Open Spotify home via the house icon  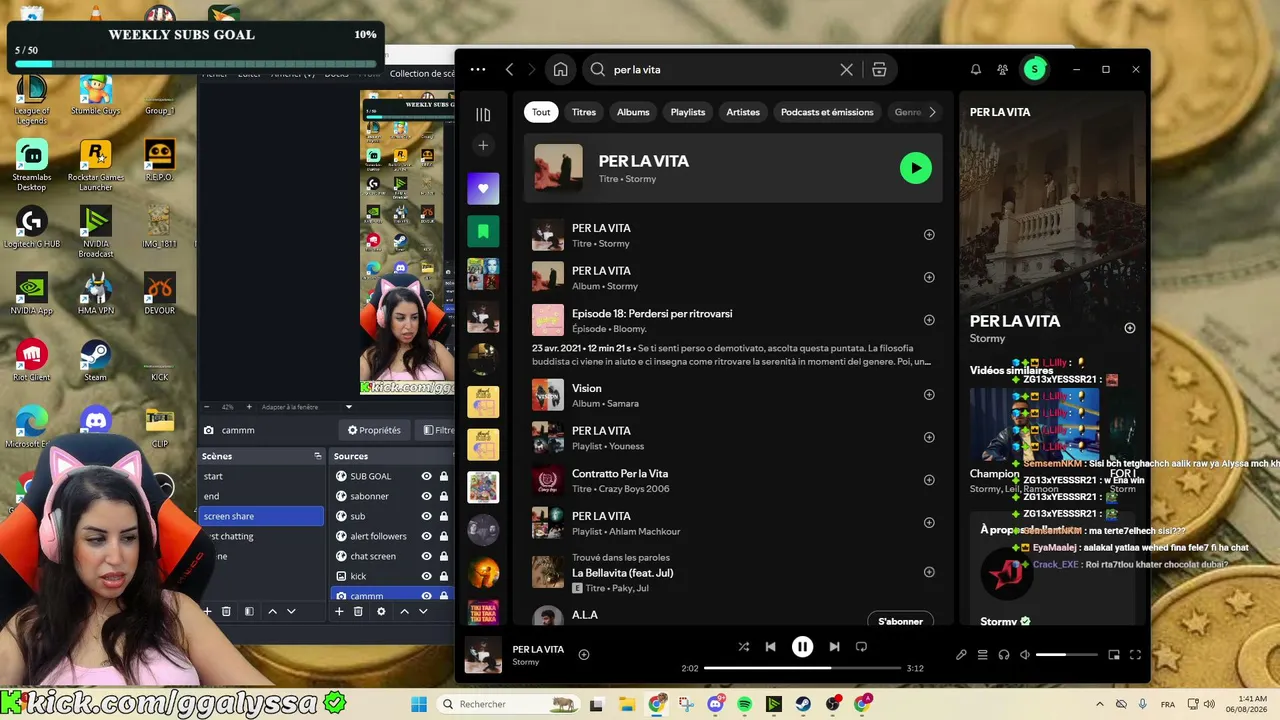coord(560,70)
